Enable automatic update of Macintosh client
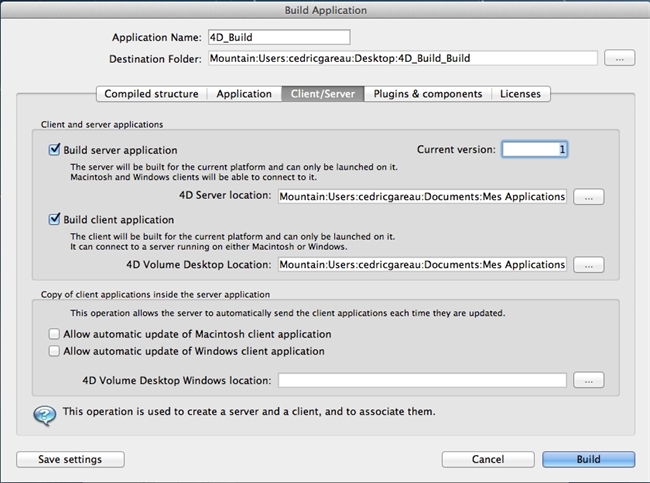 click(x=55, y=334)
